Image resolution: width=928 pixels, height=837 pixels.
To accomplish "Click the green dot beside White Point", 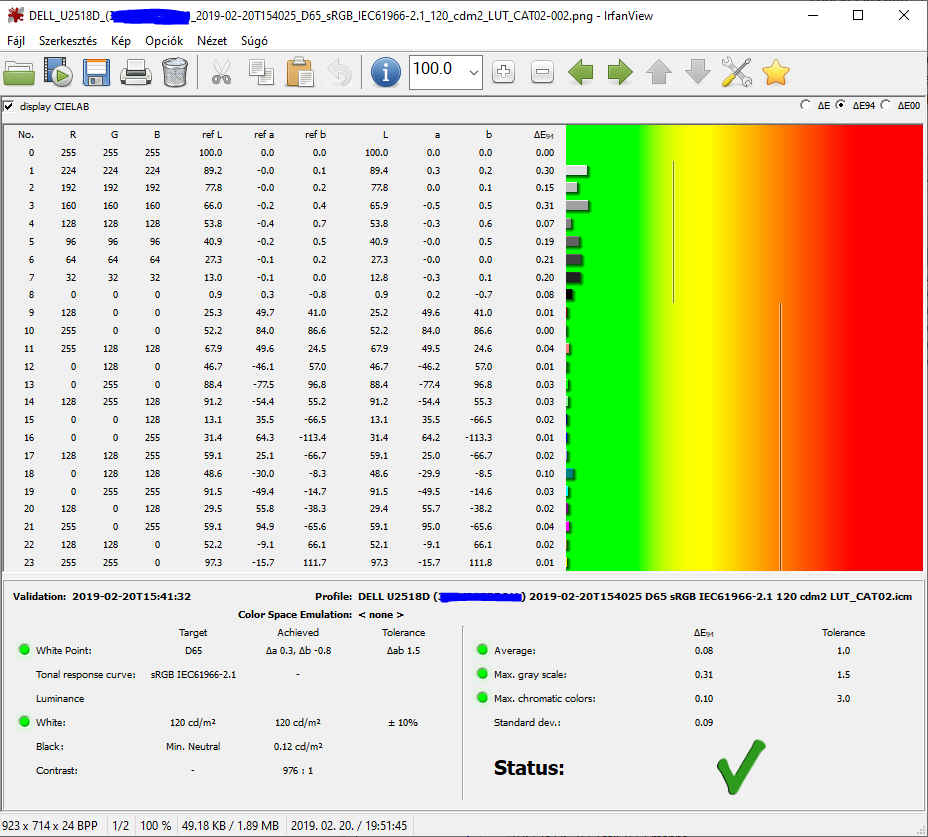I will [x=24, y=650].
